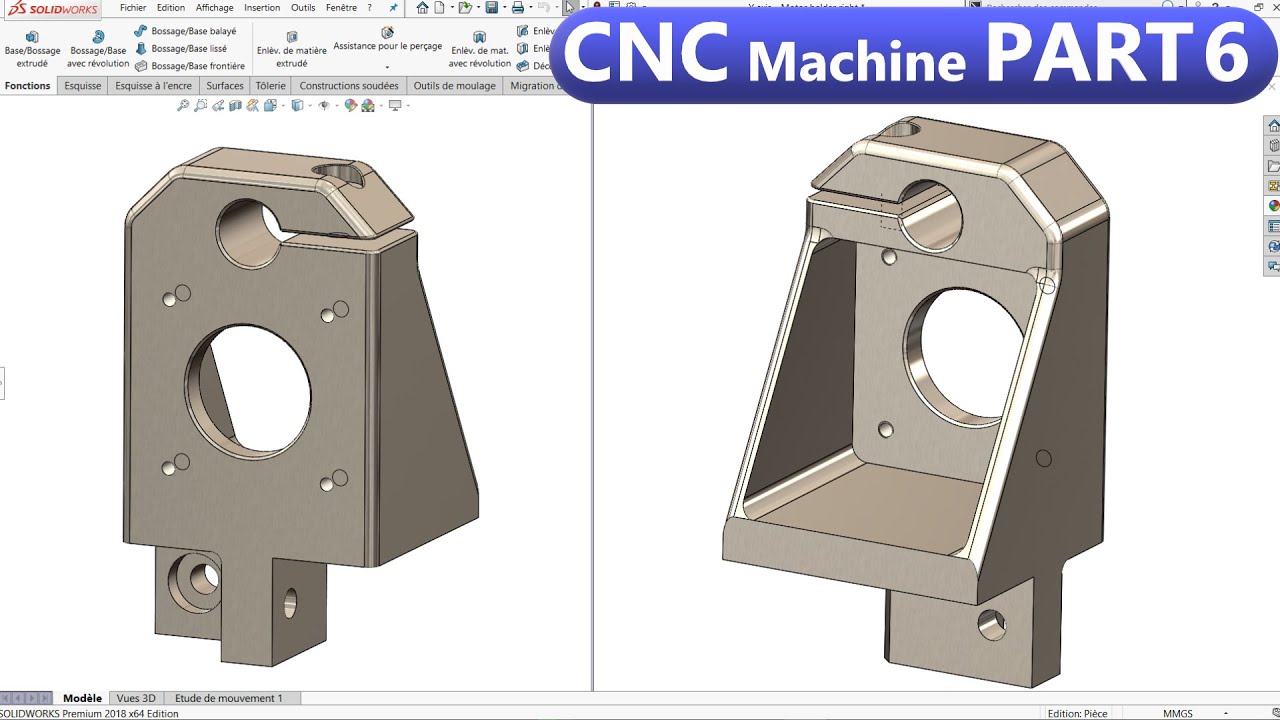Switch to the Surfaces tab
The width and height of the screenshot is (1280, 720).
(x=225, y=86)
